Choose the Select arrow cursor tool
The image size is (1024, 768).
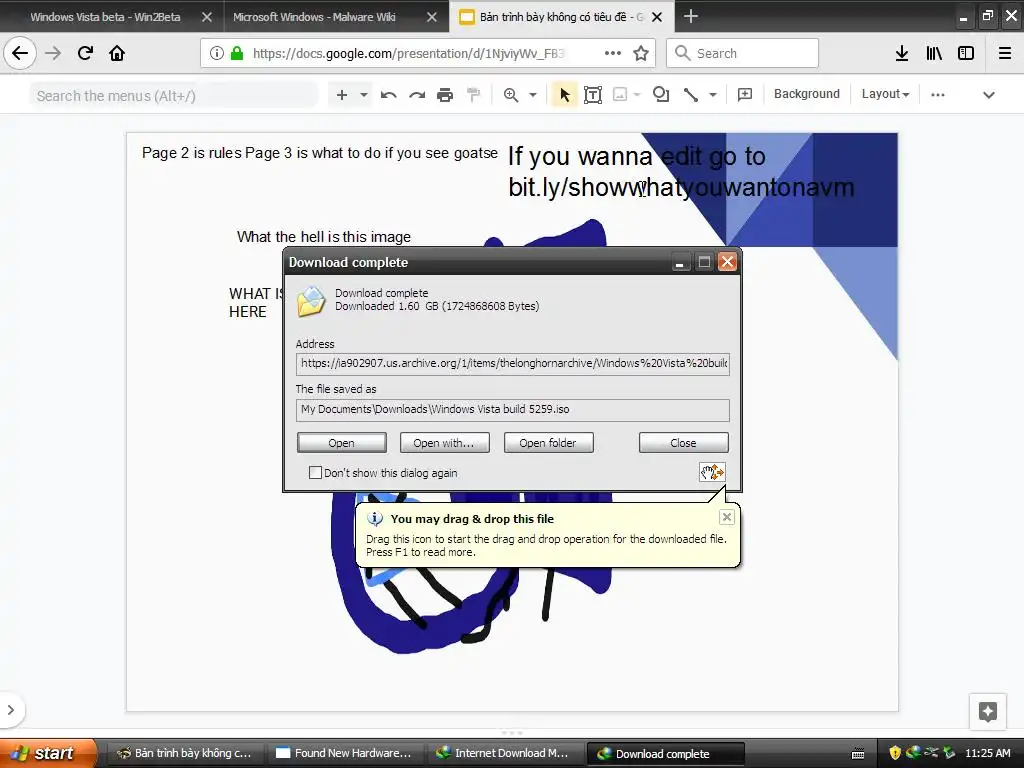(564, 95)
